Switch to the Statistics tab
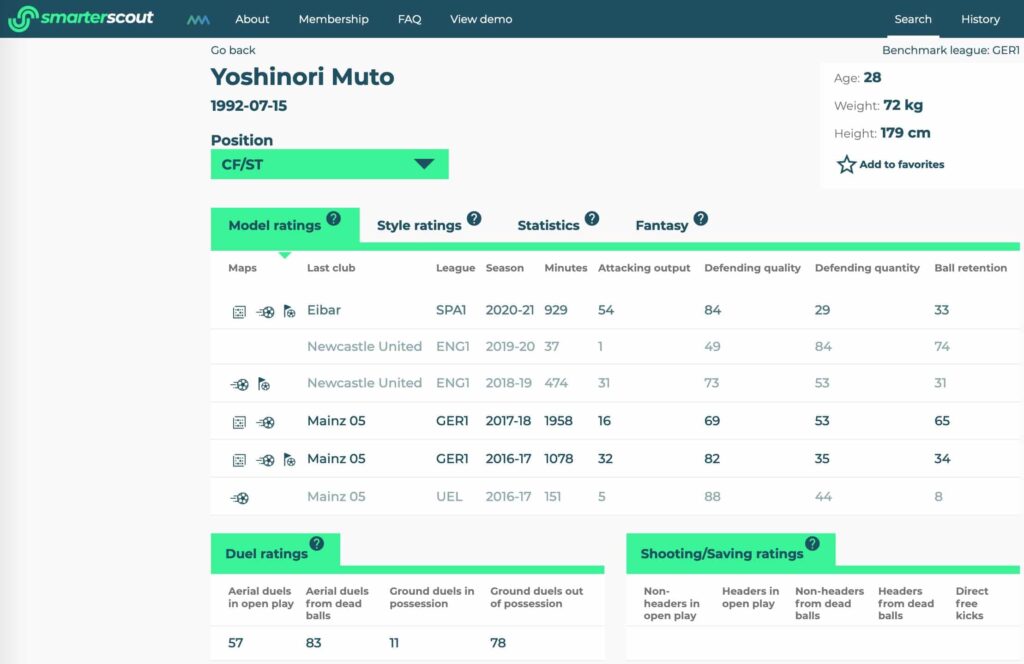Image resolution: width=1024 pixels, height=664 pixels. (548, 225)
